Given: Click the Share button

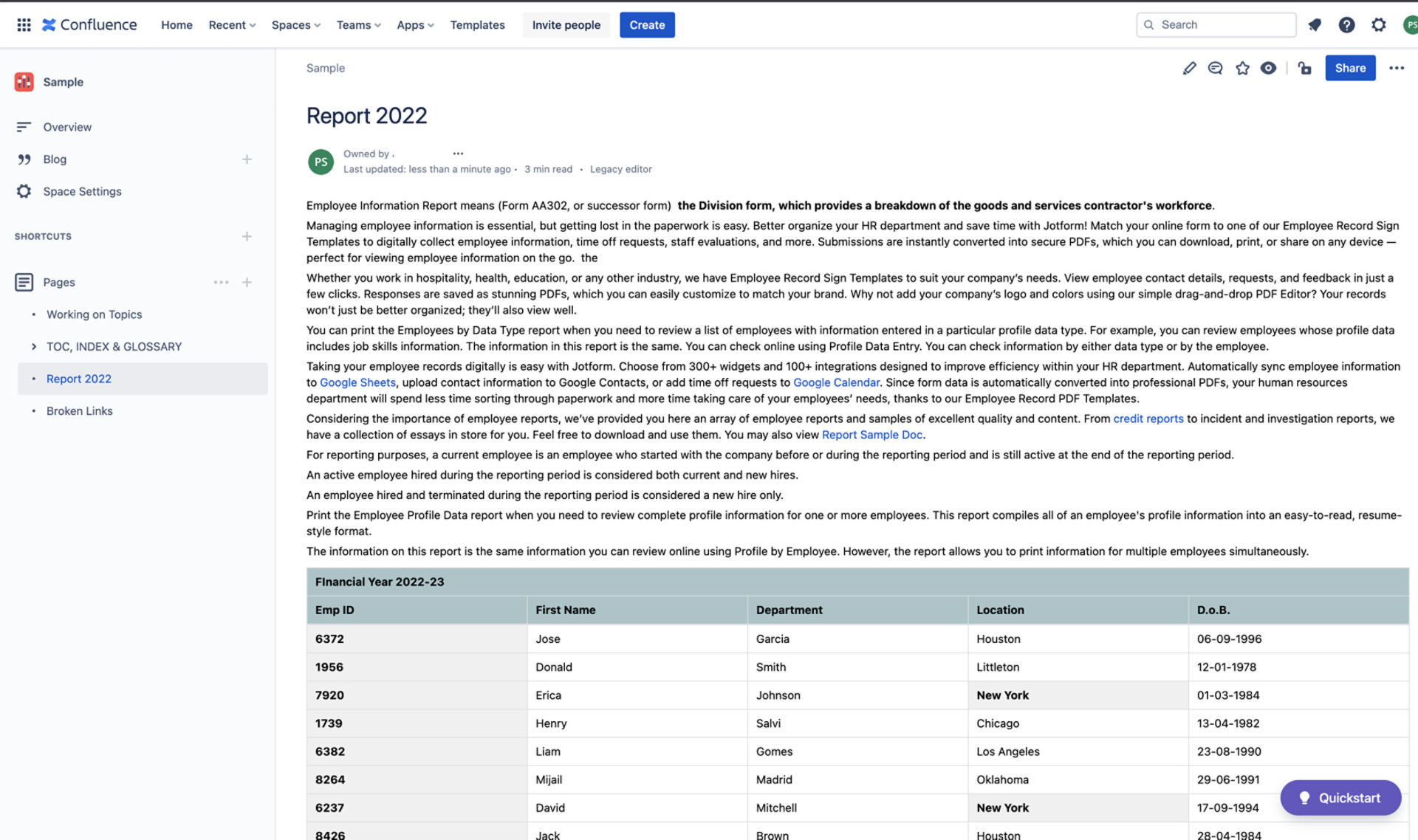Looking at the screenshot, I should coord(1350,69).
